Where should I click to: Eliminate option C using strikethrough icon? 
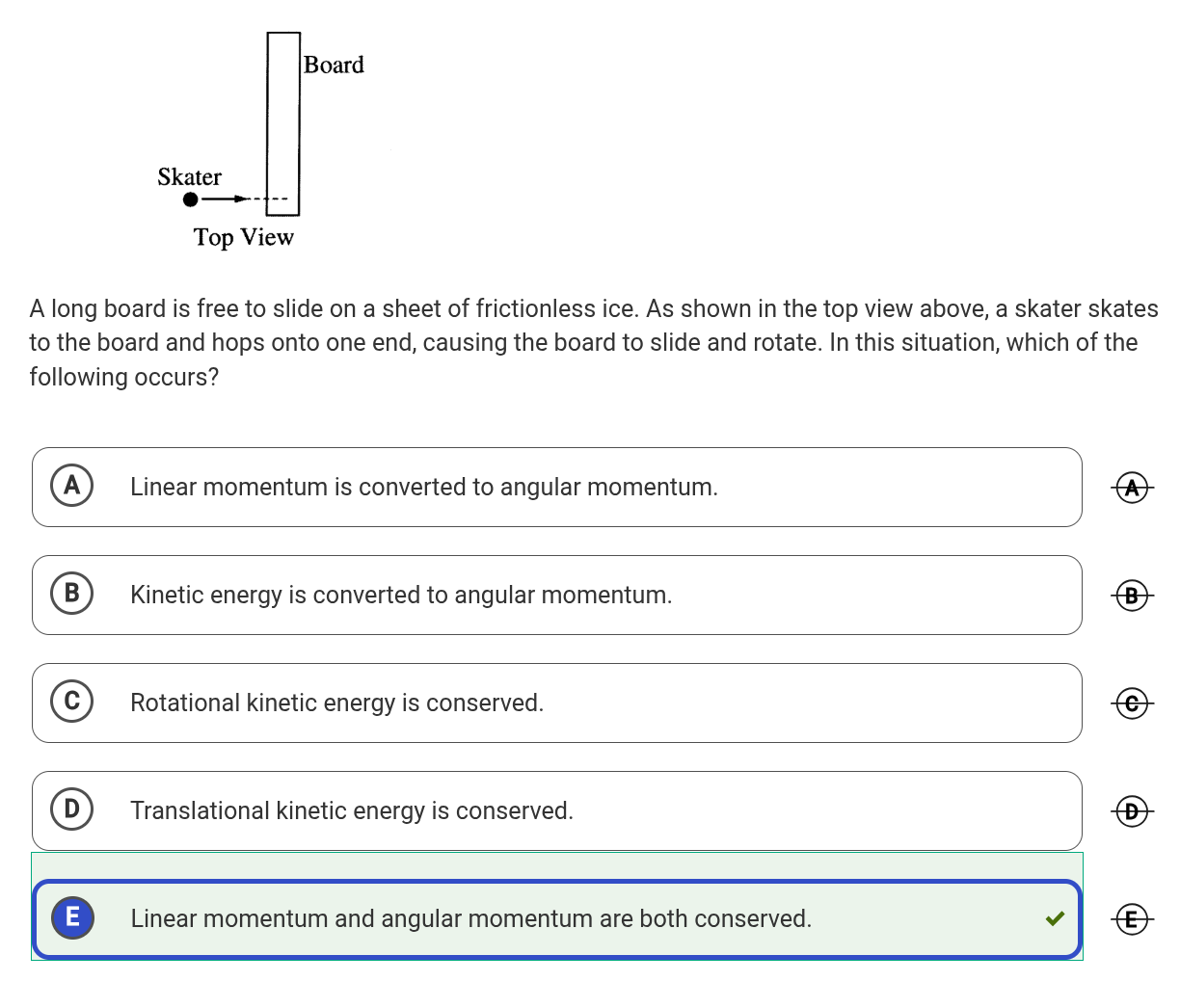click(x=1132, y=703)
